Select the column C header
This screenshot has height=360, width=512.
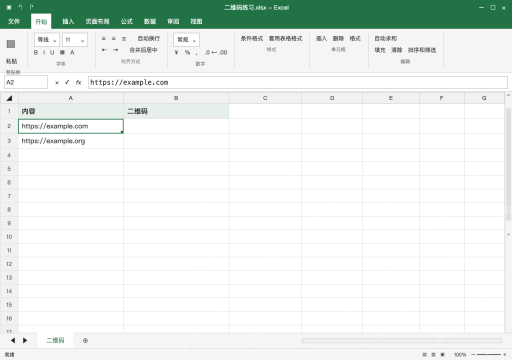(x=265, y=98)
